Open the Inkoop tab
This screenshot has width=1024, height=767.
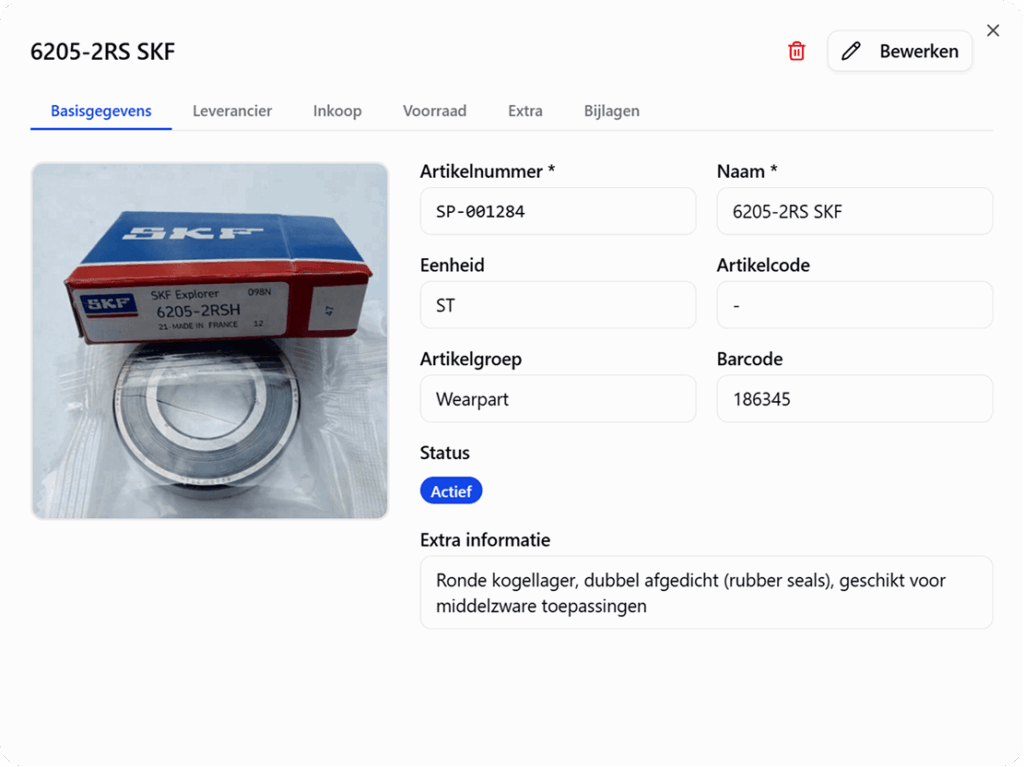point(337,111)
